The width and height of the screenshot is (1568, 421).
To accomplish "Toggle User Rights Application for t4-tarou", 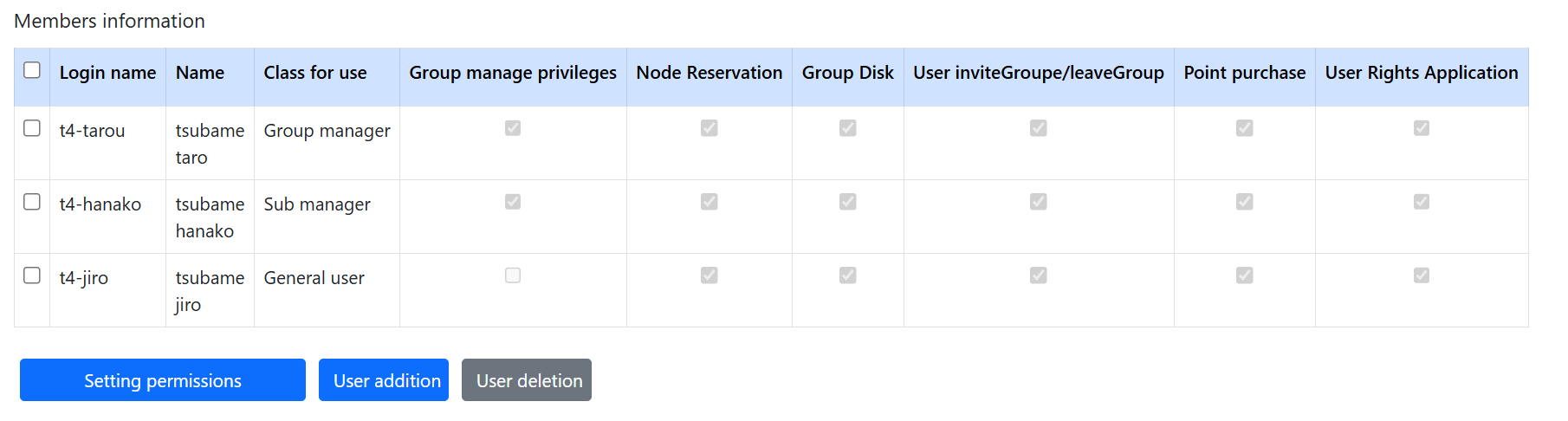I will click(x=1422, y=128).
